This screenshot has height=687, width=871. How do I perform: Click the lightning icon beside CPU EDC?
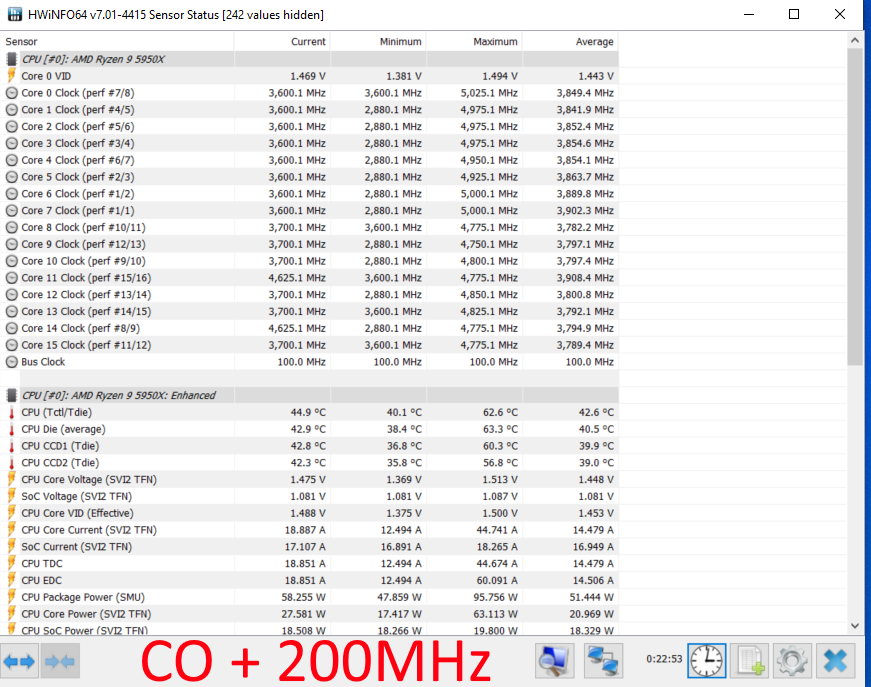(x=11, y=580)
